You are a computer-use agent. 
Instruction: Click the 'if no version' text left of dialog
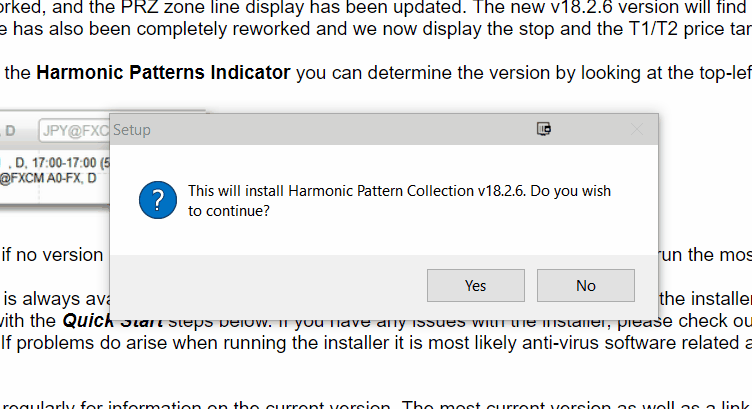[52, 255]
